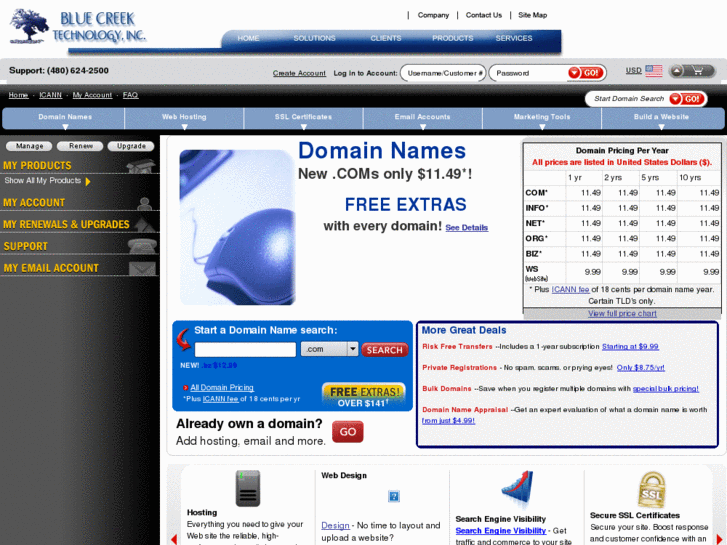Open the .com domain extension dropdown
727x545 pixels.
click(x=329, y=349)
